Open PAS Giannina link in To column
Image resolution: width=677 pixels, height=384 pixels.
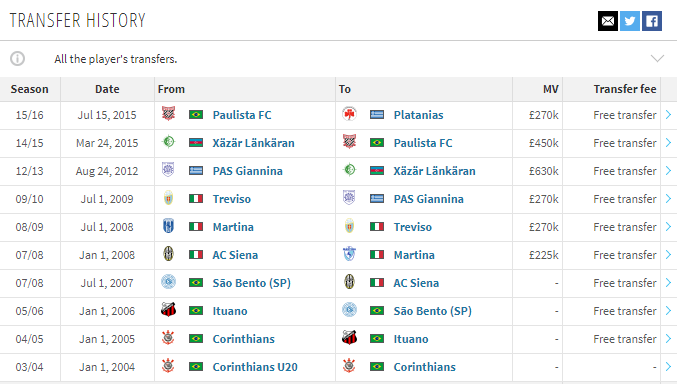(428, 199)
